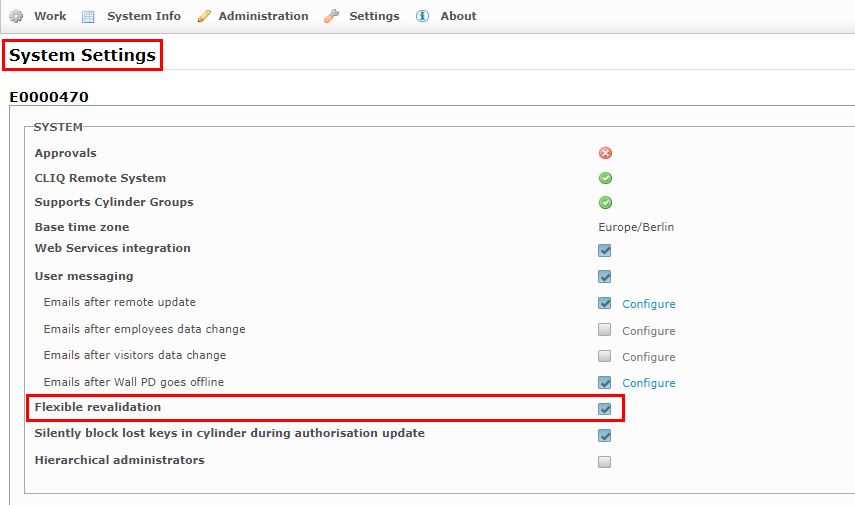Image resolution: width=855 pixels, height=505 pixels.
Task: Click the System Info table icon
Action: tap(88, 17)
